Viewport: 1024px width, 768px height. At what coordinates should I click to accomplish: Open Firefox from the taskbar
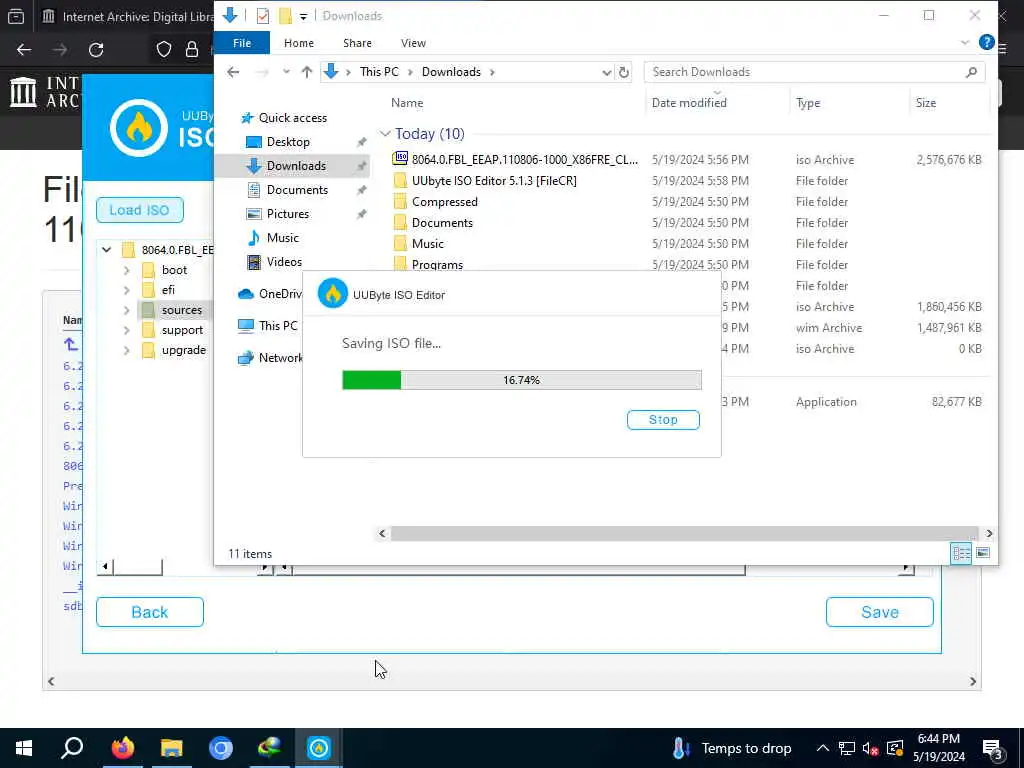tap(122, 748)
